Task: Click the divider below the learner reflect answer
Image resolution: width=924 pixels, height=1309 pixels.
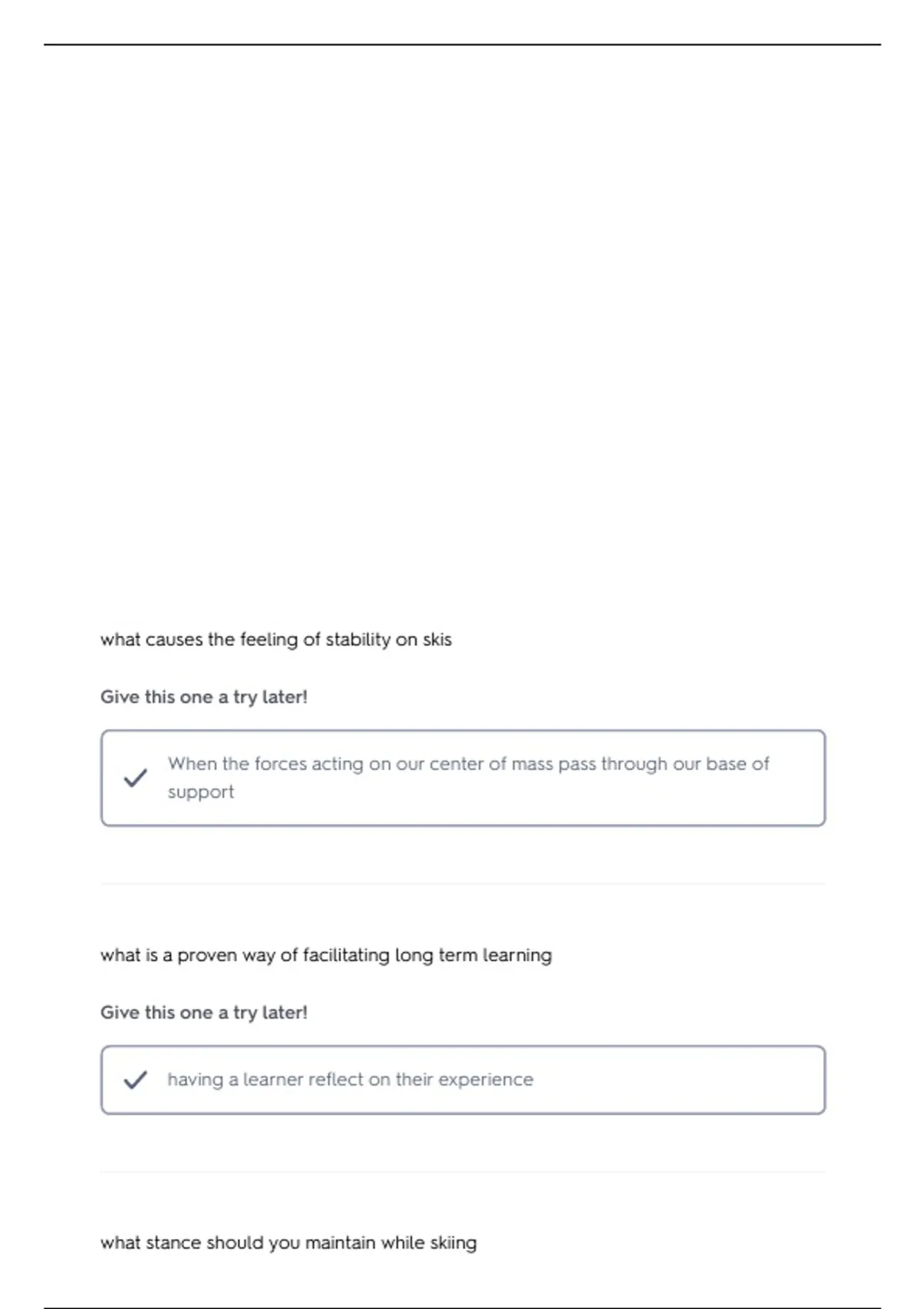Action: (x=463, y=1172)
